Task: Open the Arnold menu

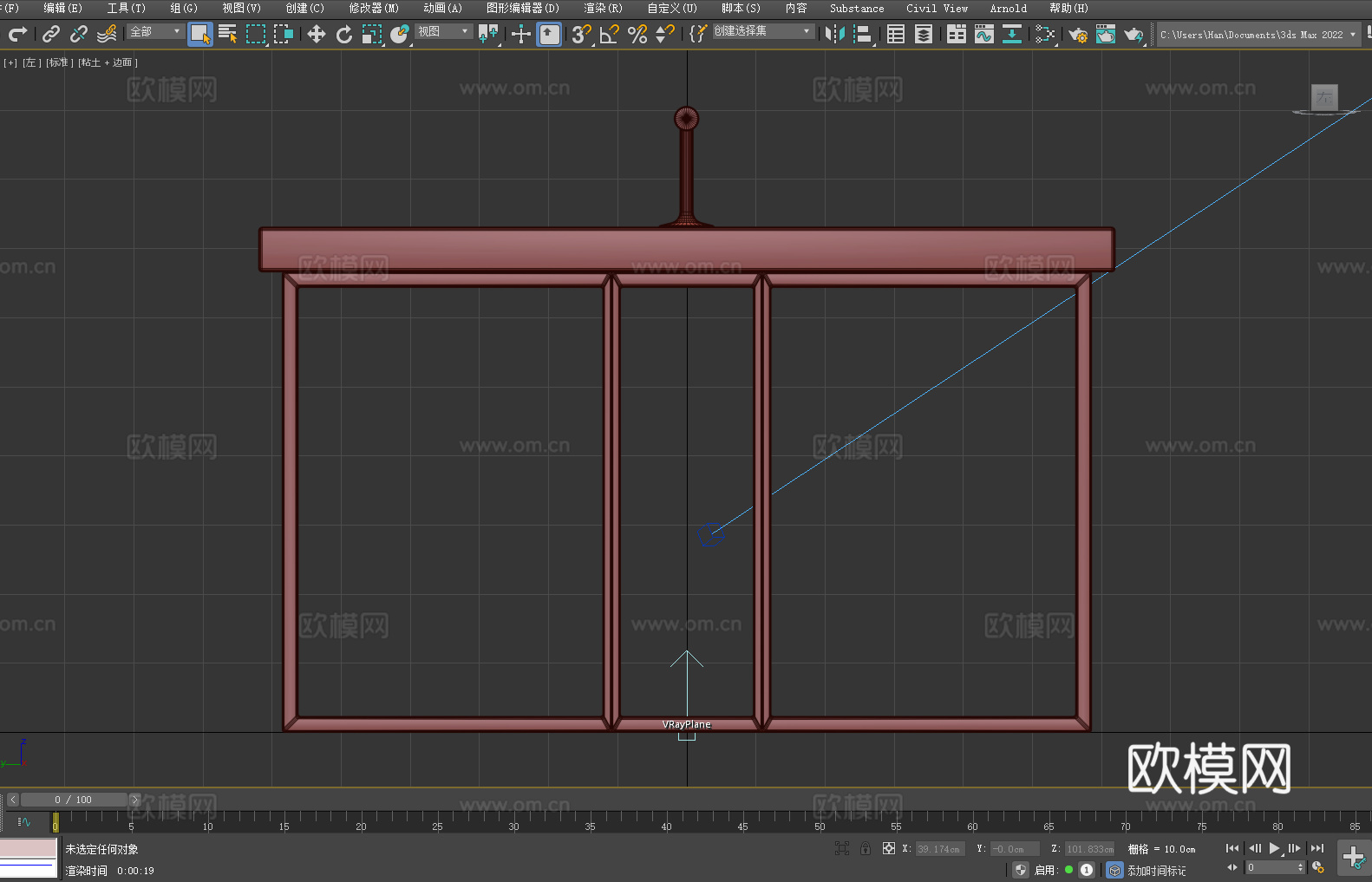Action: (x=1008, y=8)
